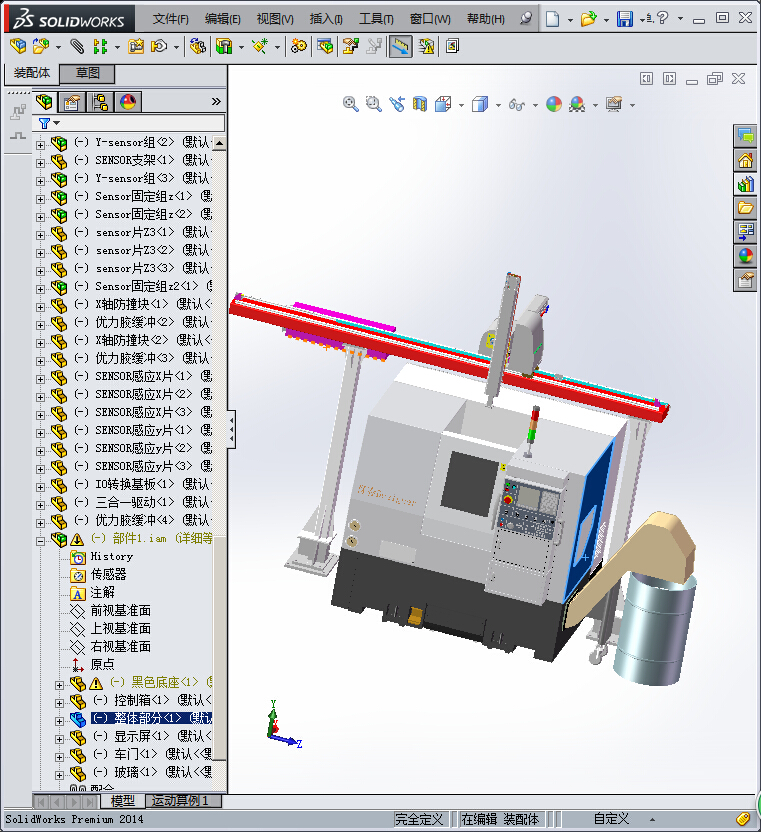Open the filter funnel dropdown in tree

click(49, 123)
